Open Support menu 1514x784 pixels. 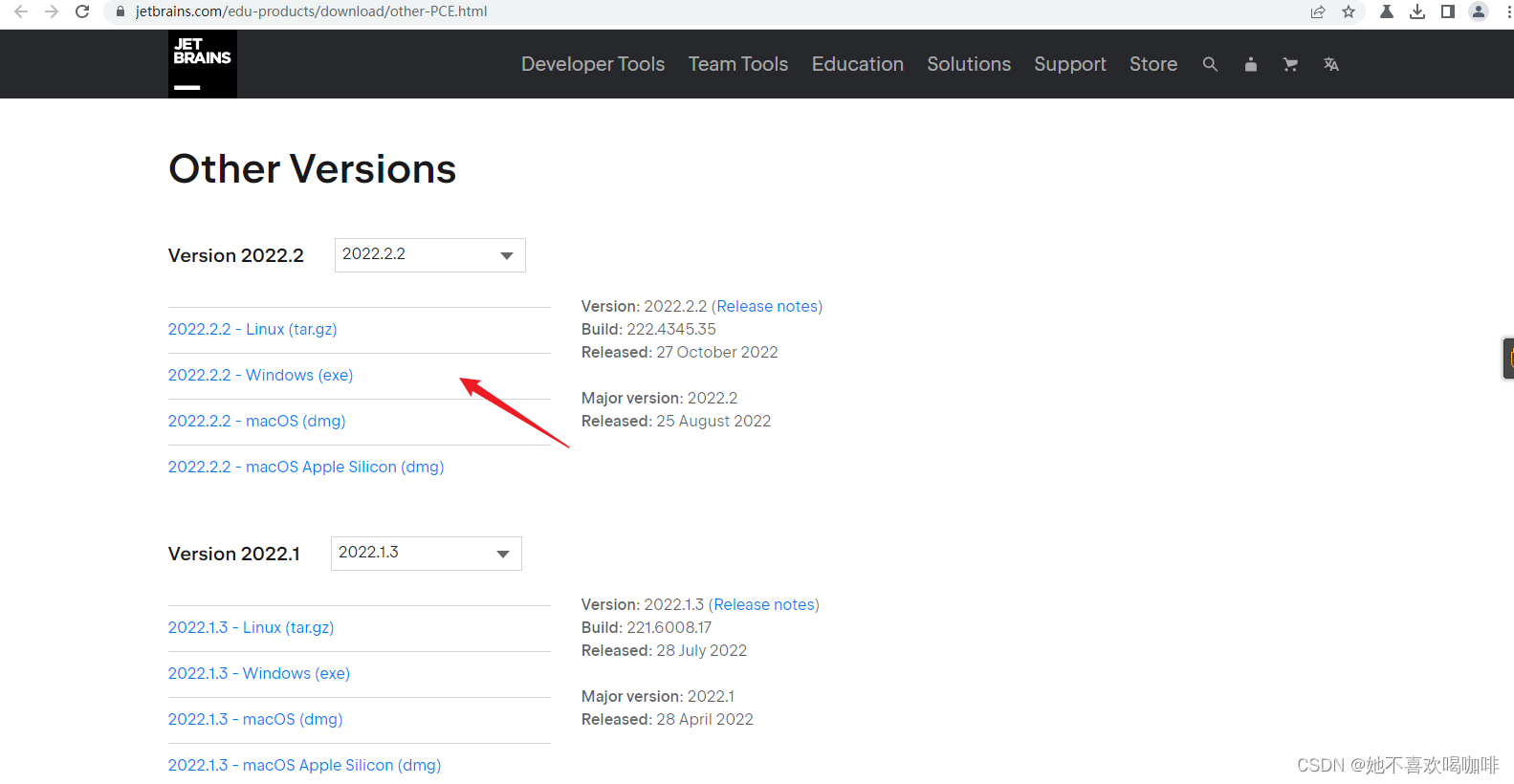point(1070,64)
